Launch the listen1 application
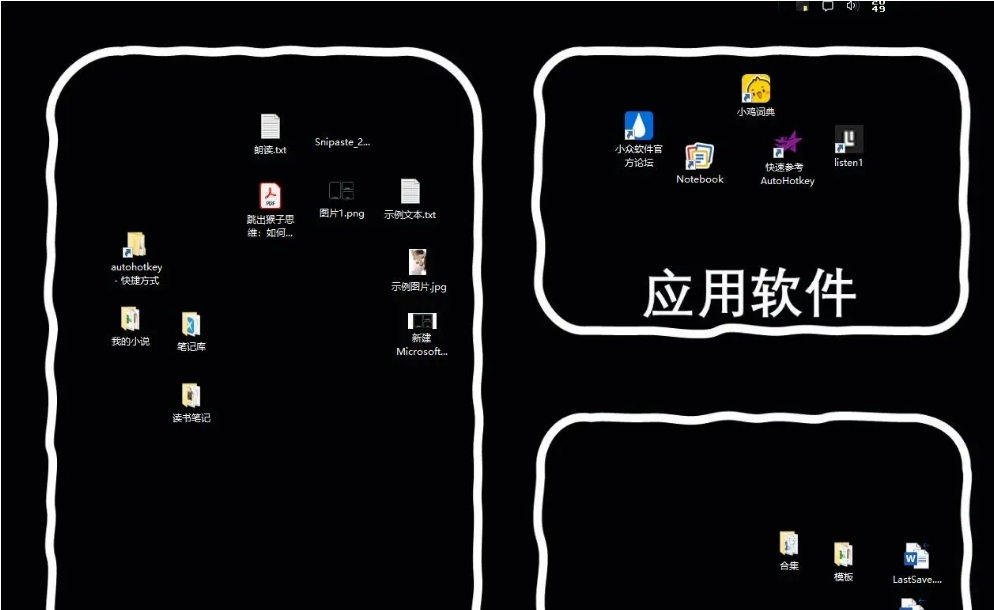Screen dimensions: 994x610 [x=847, y=141]
